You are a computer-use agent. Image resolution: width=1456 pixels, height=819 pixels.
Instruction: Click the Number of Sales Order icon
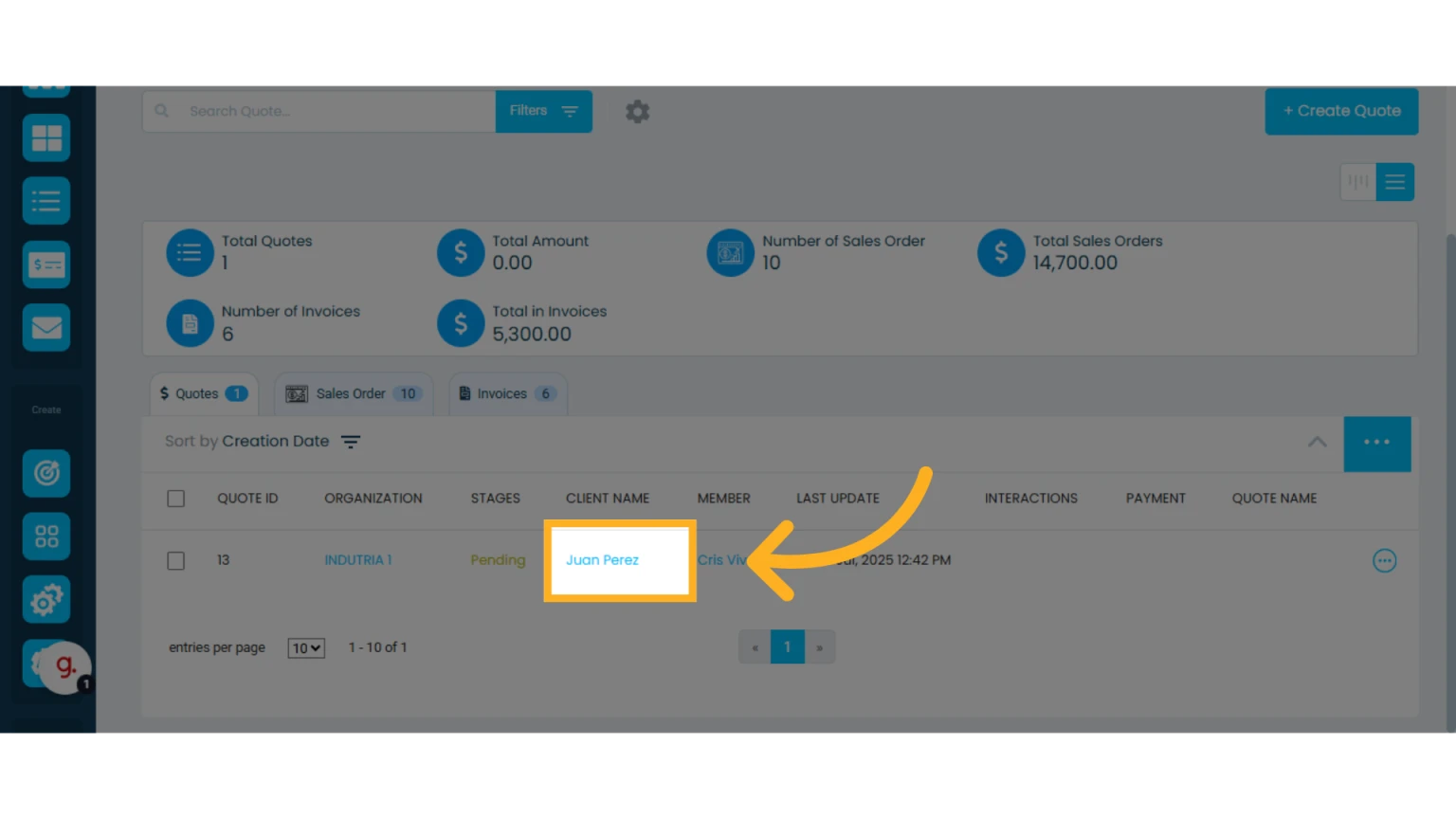(x=731, y=253)
